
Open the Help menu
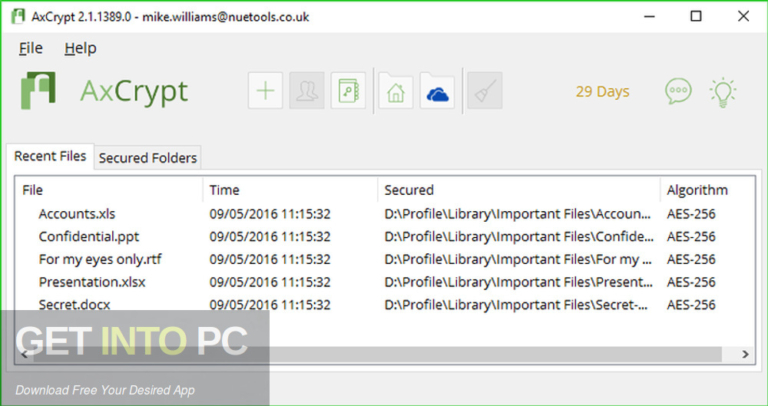coord(80,48)
